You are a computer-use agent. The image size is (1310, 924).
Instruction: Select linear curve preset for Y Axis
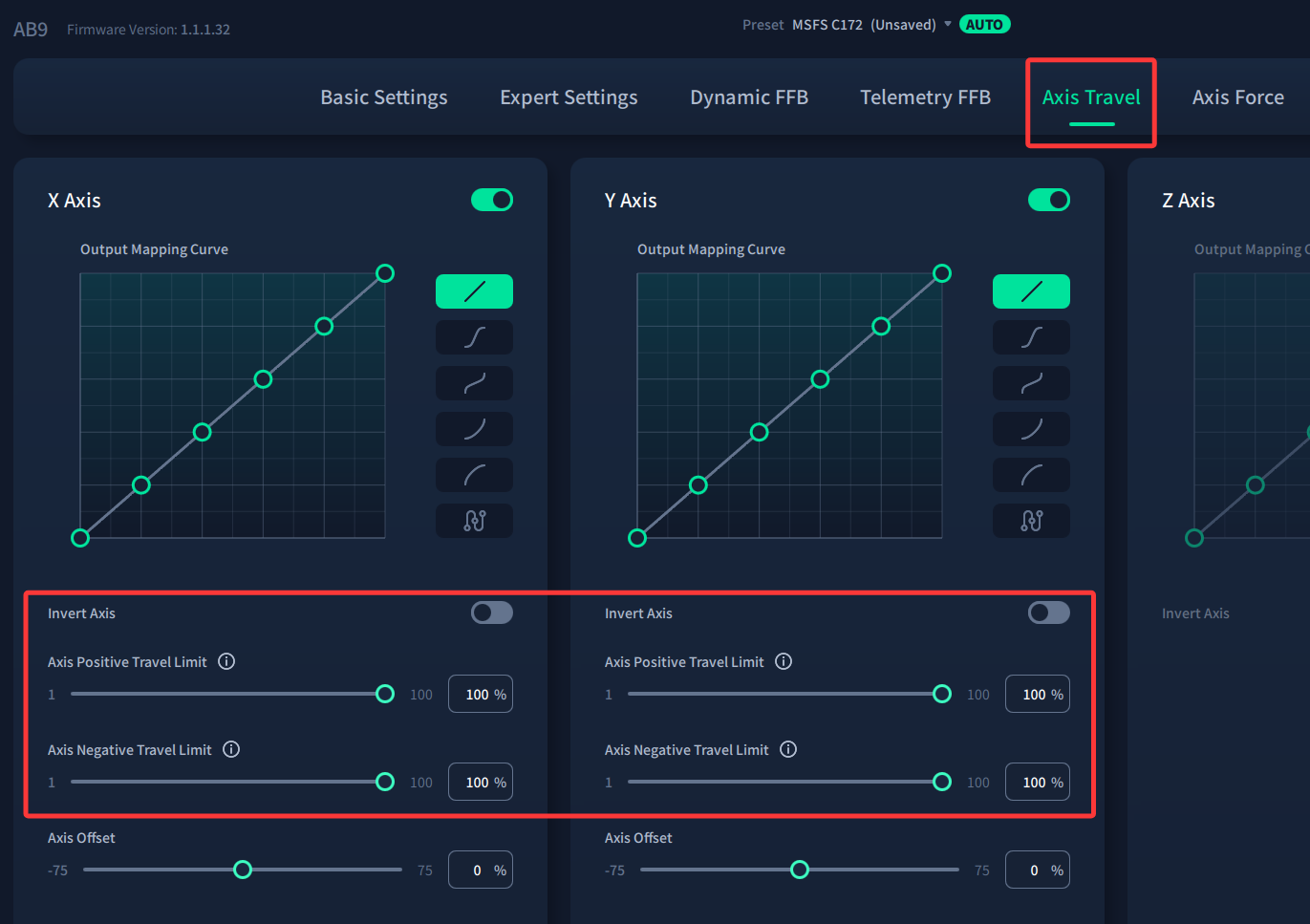pyautogui.click(x=1031, y=291)
